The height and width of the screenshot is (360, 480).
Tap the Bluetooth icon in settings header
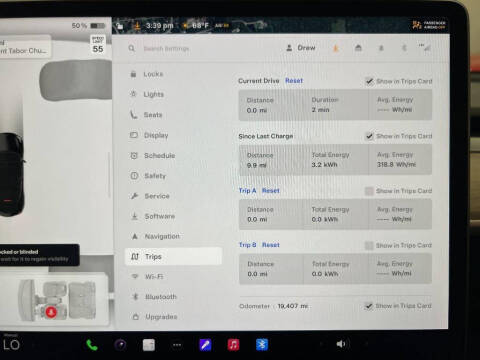tap(404, 48)
